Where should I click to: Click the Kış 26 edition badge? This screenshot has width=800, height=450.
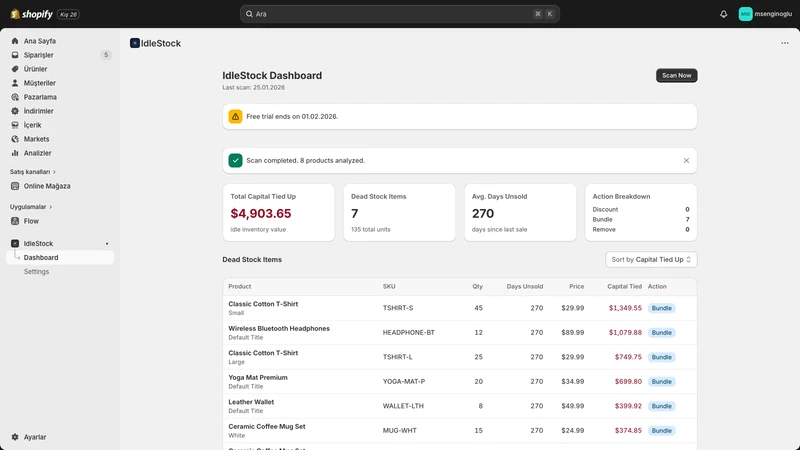(68, 14)
